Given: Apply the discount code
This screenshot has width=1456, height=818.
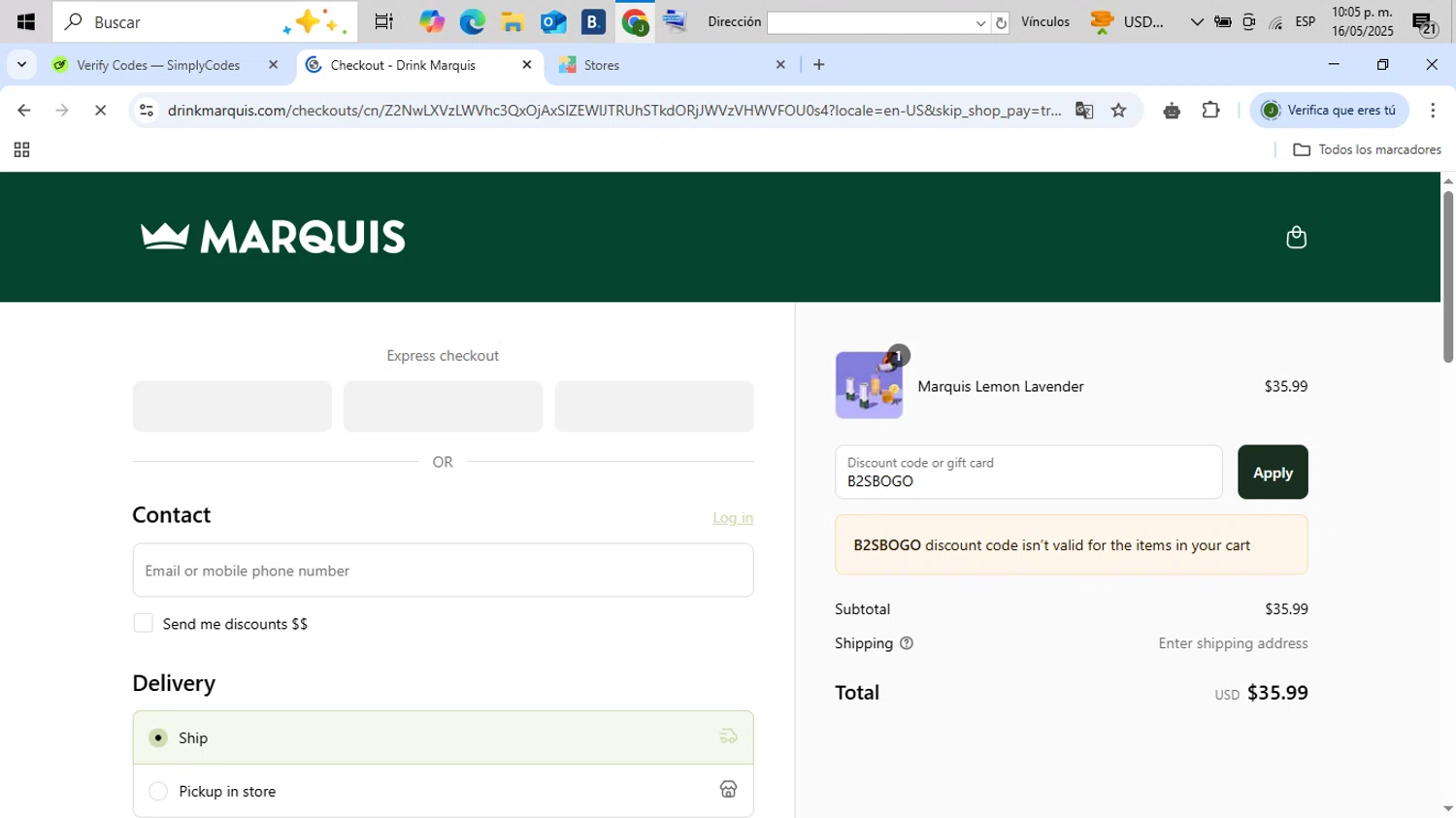Looking at the screenshot, I should click(1273, 473).
